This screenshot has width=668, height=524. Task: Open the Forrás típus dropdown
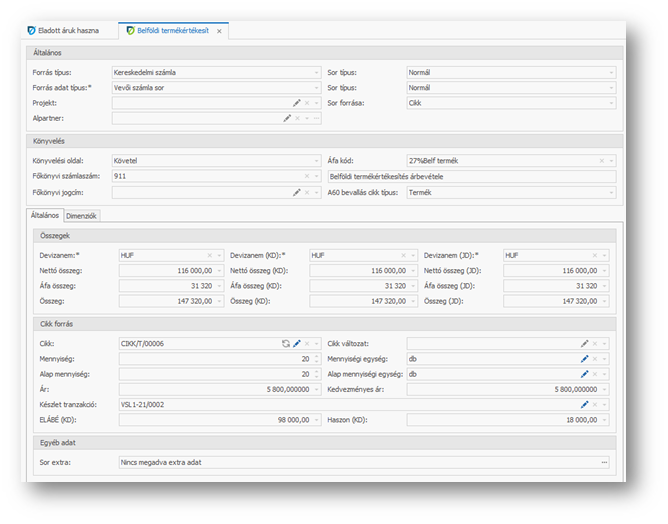[x=318, y=73]
